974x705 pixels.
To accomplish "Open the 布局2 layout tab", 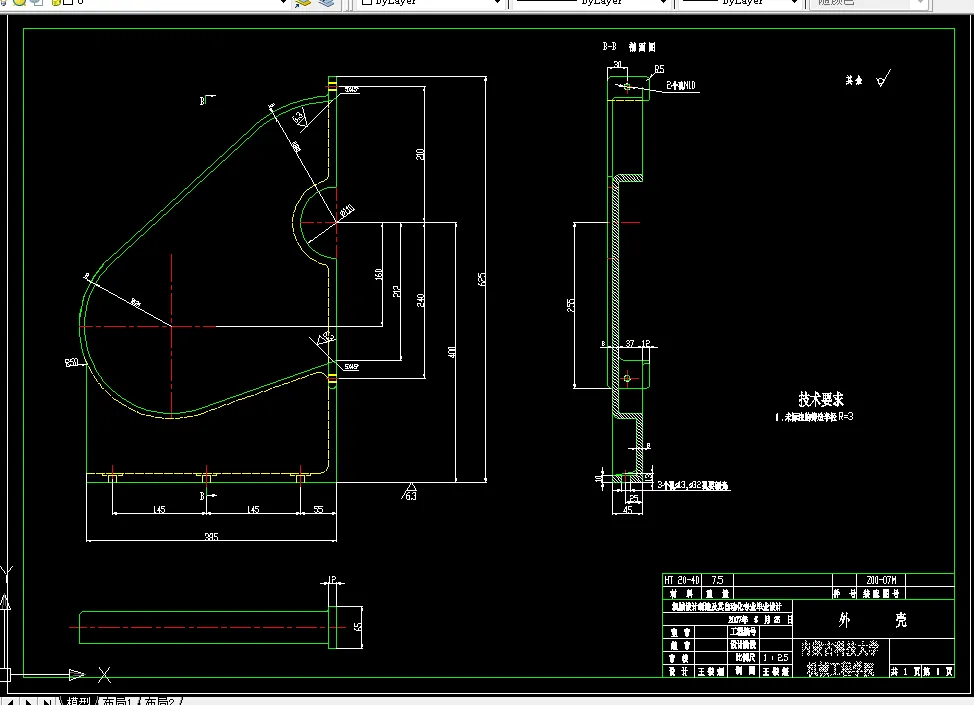I will click(160, 701).
